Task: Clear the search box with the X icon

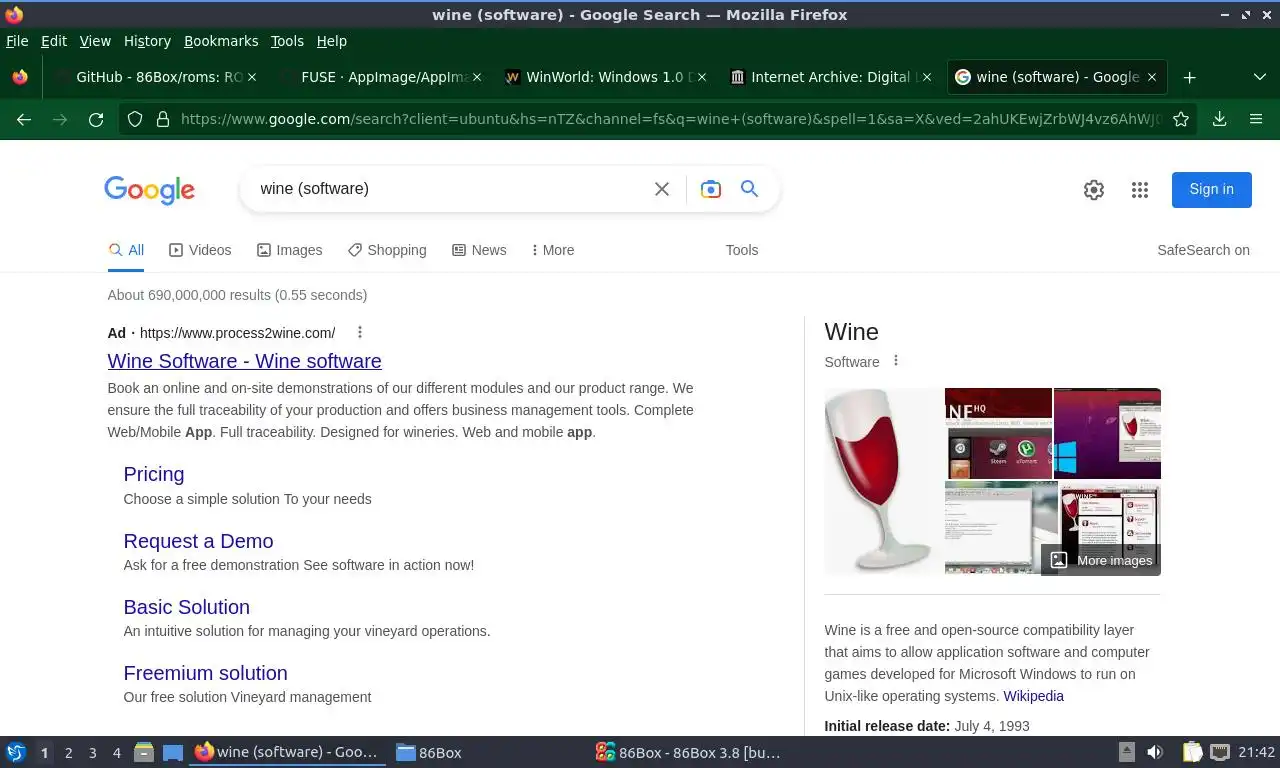Action: (662, 189)
